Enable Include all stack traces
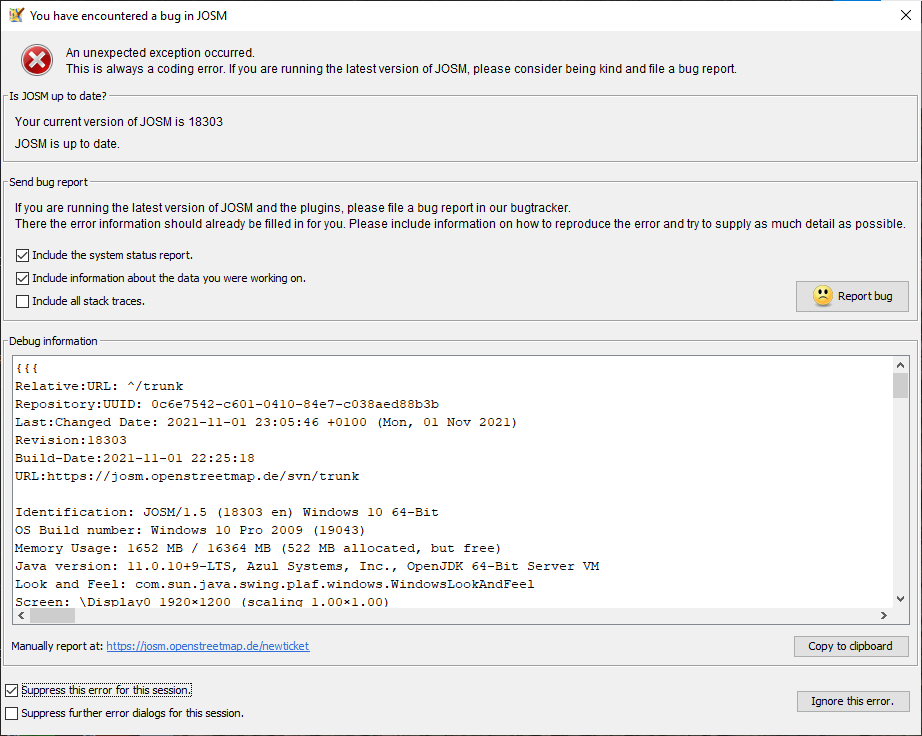 coord(23,301)
